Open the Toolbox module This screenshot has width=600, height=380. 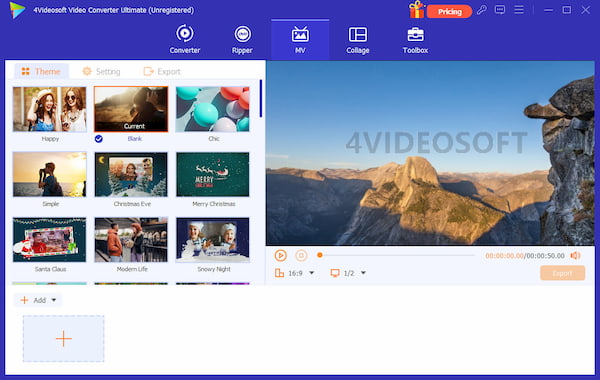[x=415, y=39]
